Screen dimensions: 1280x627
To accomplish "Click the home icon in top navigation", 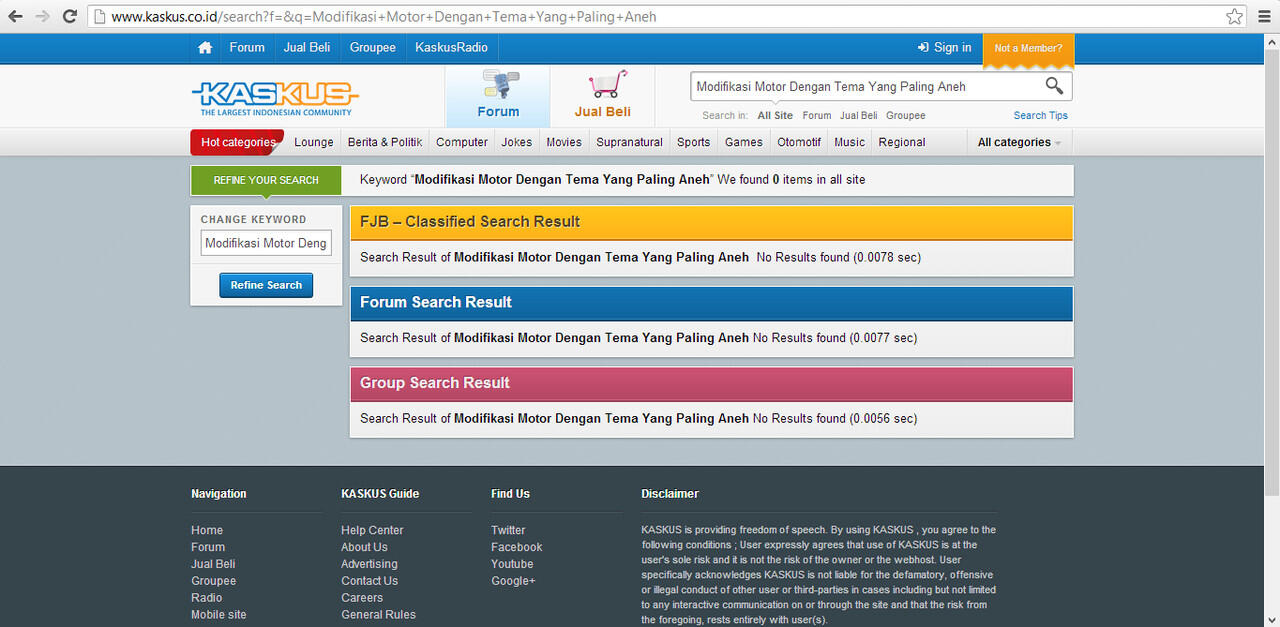I will point(205,48).
